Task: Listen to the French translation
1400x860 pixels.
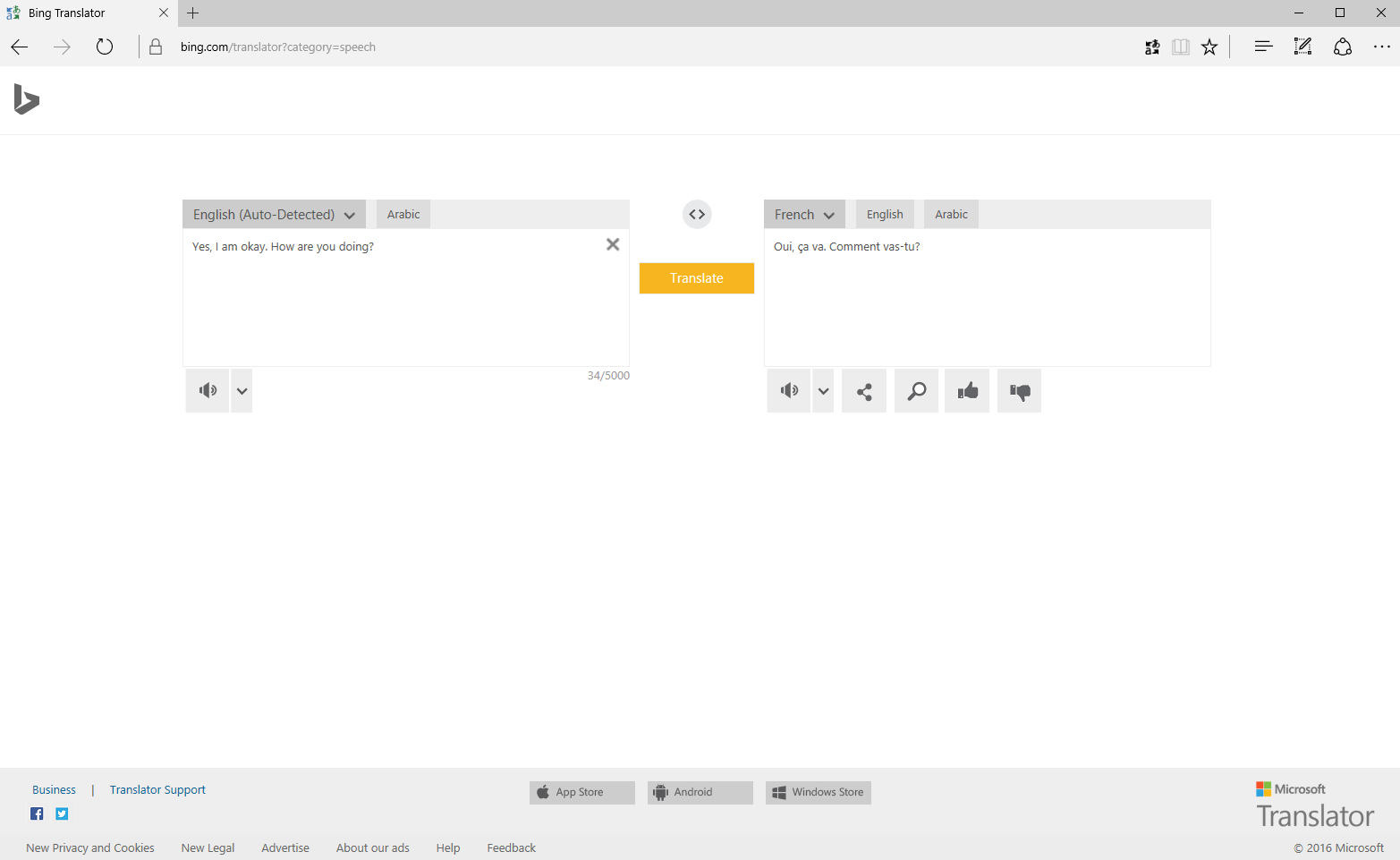Action: click(x=788, y=390)
